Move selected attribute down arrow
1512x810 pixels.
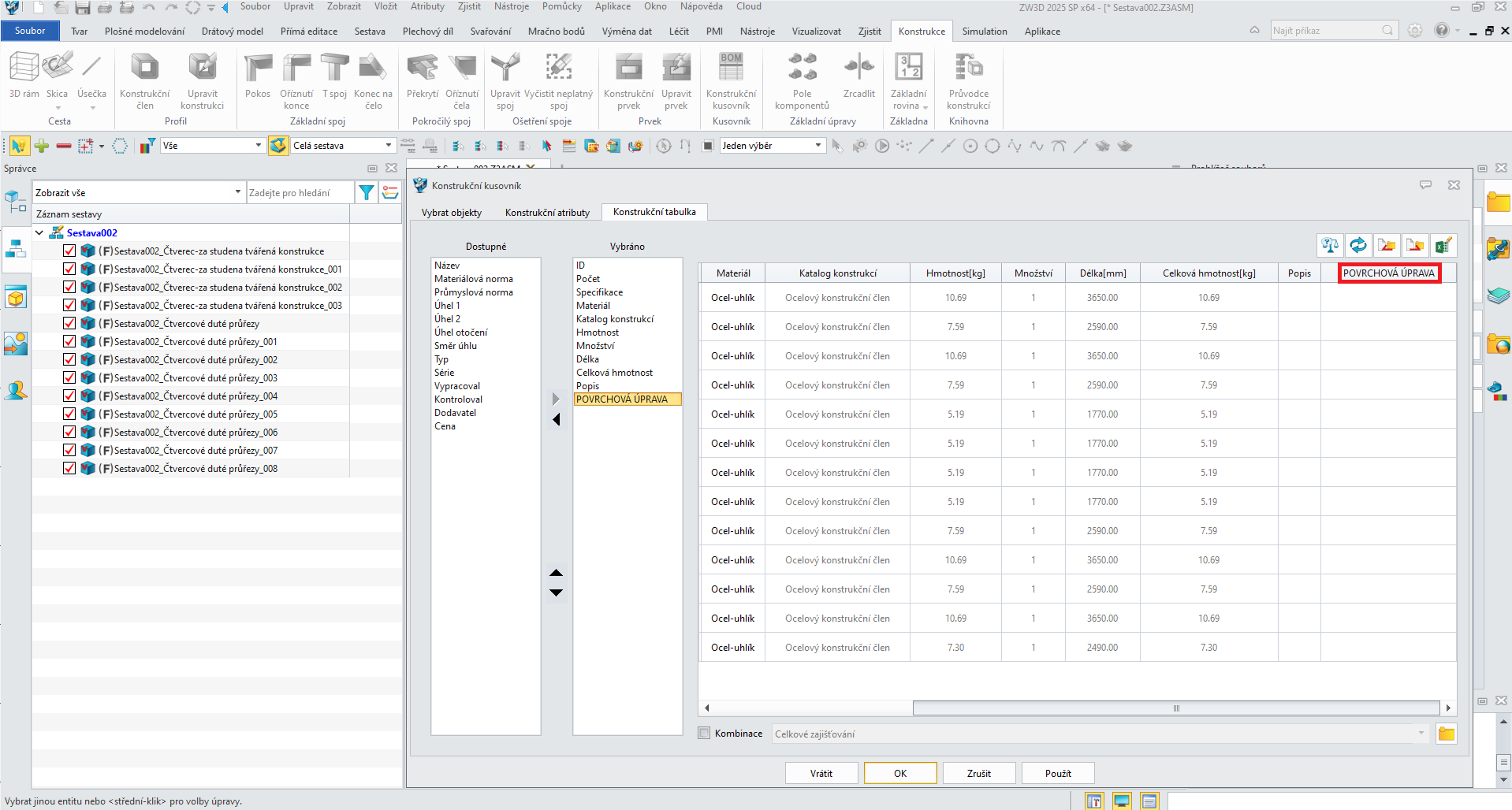557,593
